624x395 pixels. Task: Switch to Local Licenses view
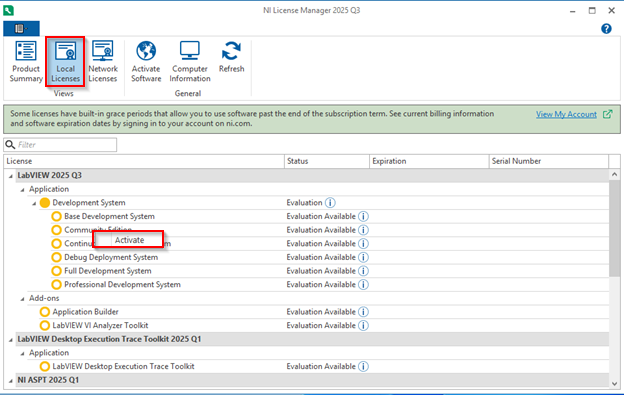tap(65, 62)
